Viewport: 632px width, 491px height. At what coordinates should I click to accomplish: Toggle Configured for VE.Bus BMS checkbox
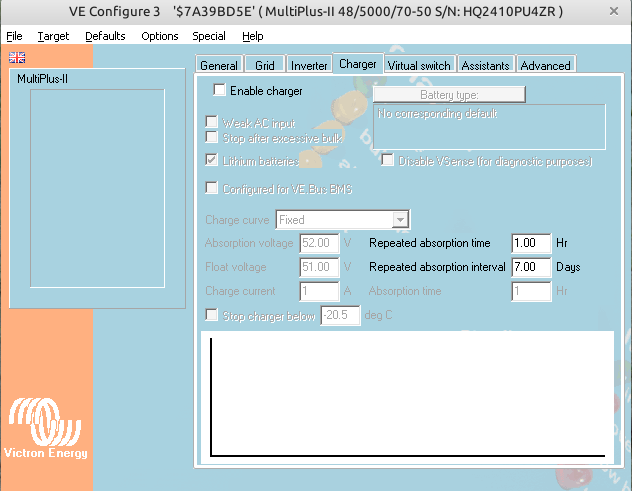click(212, 188)
